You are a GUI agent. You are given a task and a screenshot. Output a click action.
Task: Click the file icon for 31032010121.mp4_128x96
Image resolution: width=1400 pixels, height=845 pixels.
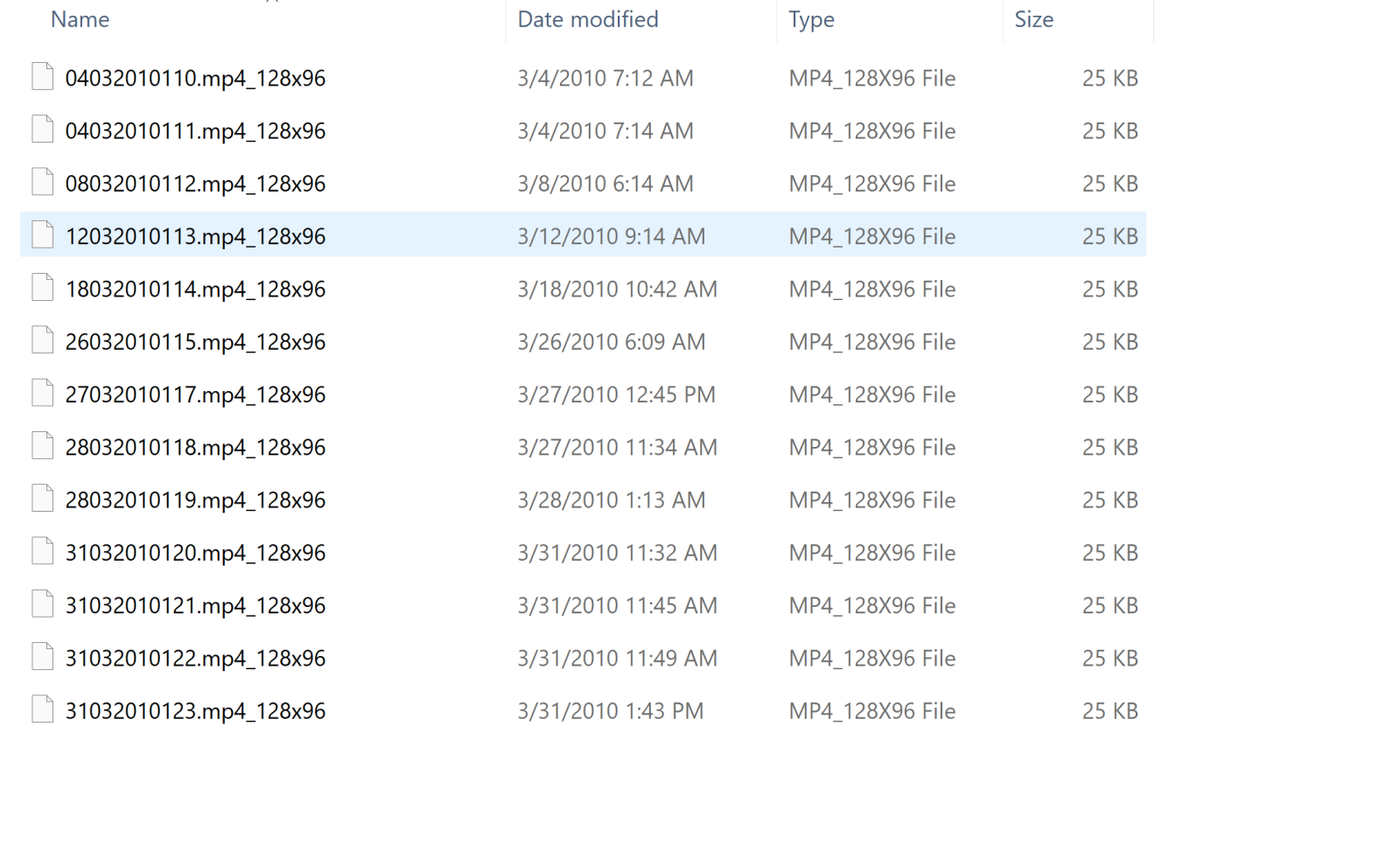[x=42, y=604]
